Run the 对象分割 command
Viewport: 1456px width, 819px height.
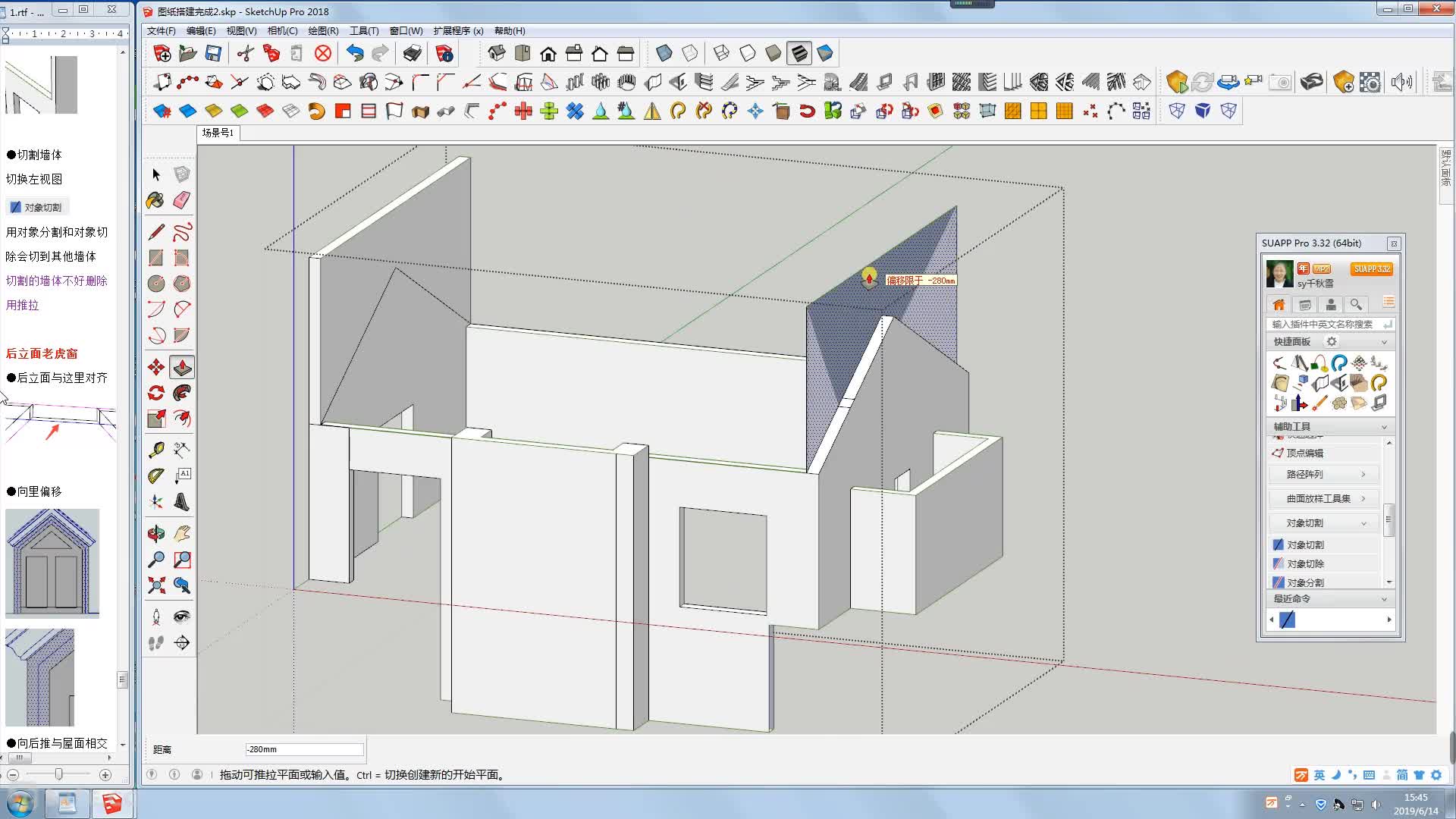1325,582
